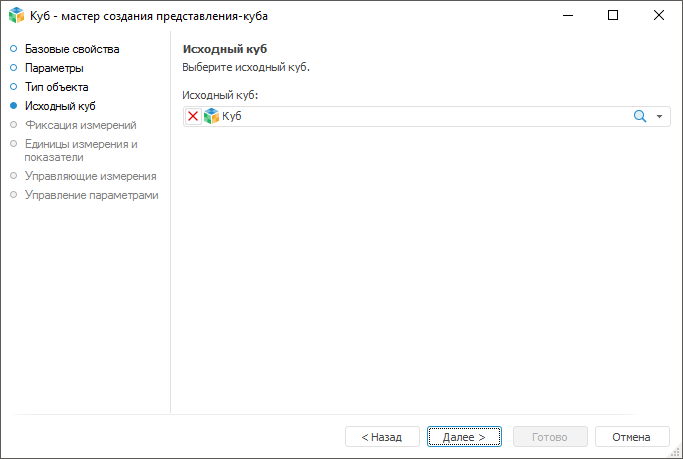Select Исходный куб step in sidebar
The height and width of the screenshot is (459, 683).
60,106
